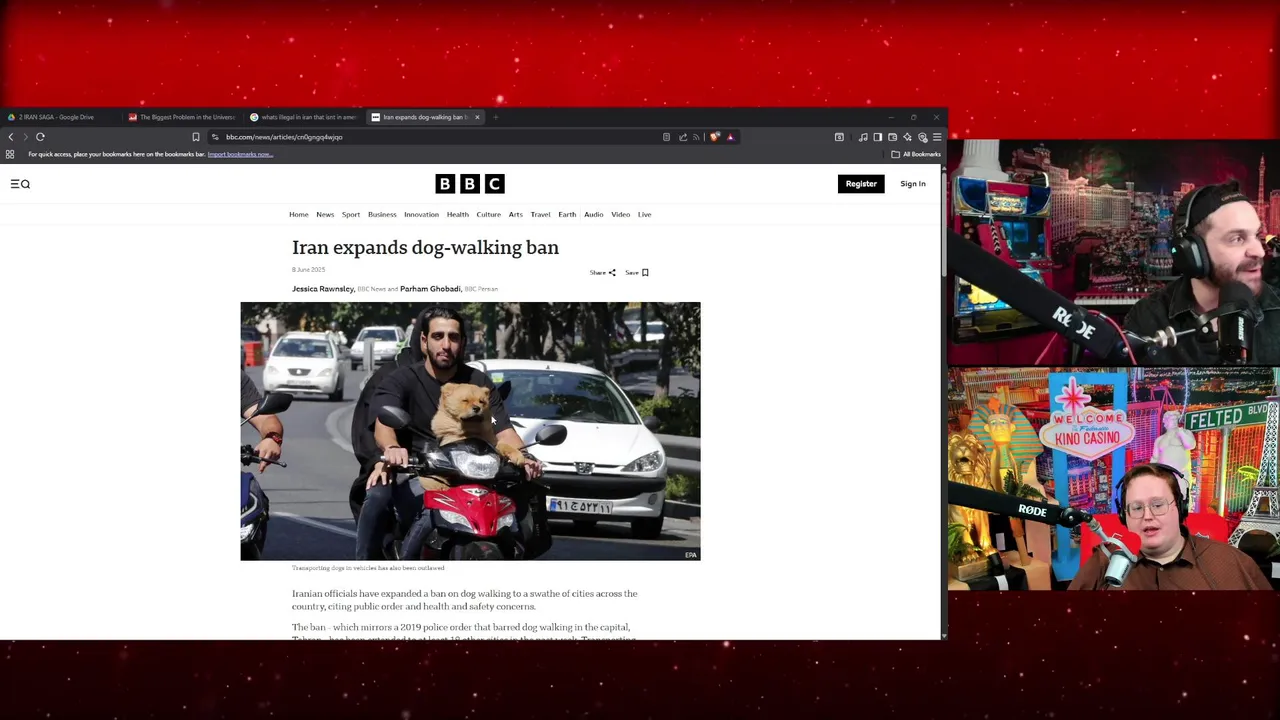Switch to The Biggest Problem in the Universe tab
The width and height of the screenshot is (1280, 720).
click(183, 117)
